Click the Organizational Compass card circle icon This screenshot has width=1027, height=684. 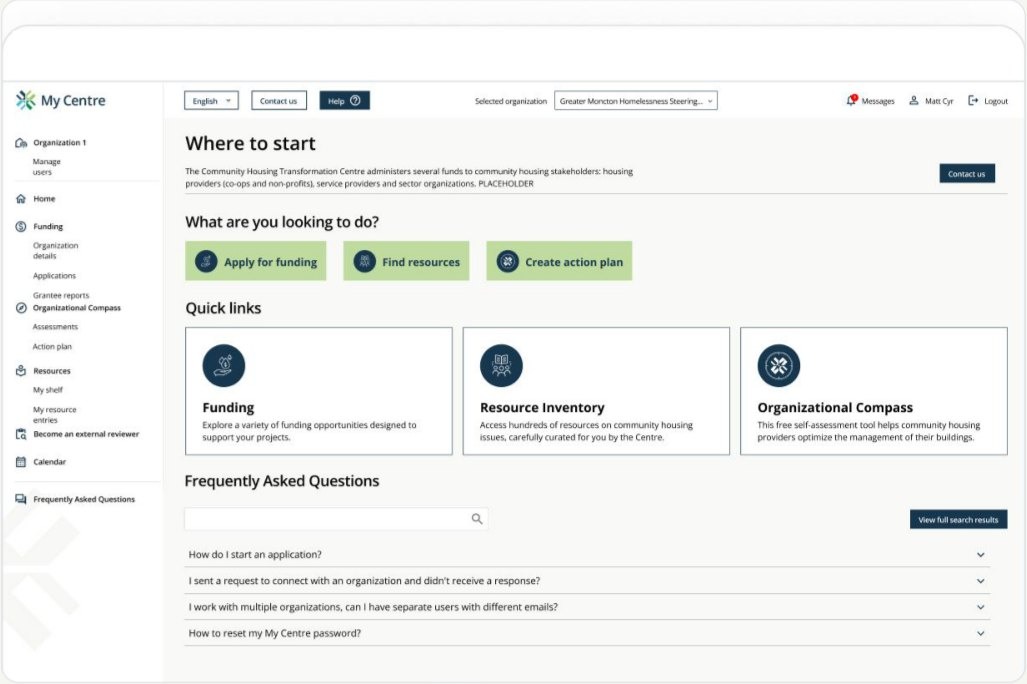click(x=779, y=366)
